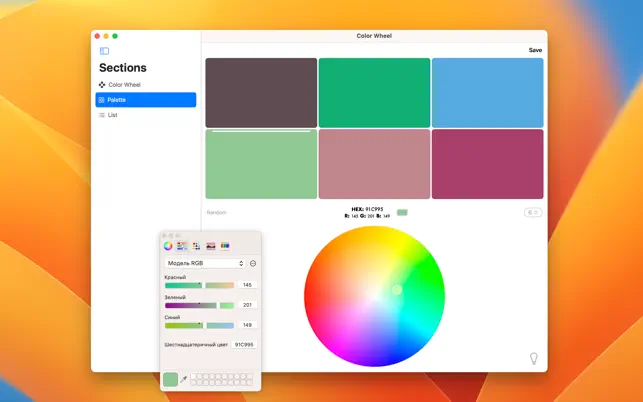Open the color count stepper showing 6
This screenshot has width=643, height=402.
pos(533,212)
